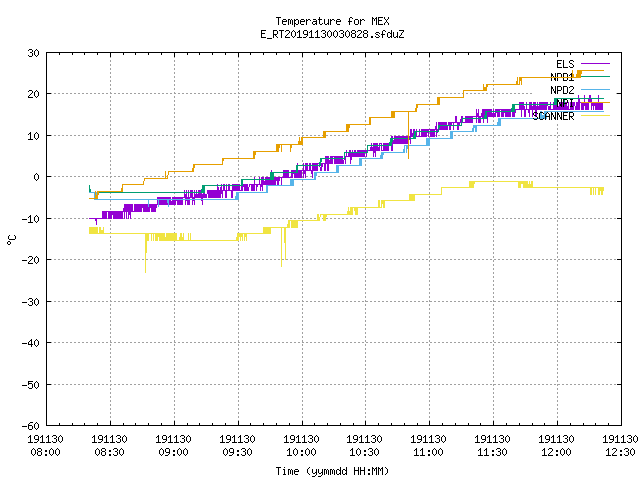Click the "SCANNER" legend label
The width and height of the screenshot is (640, 480).
(553, 116)
